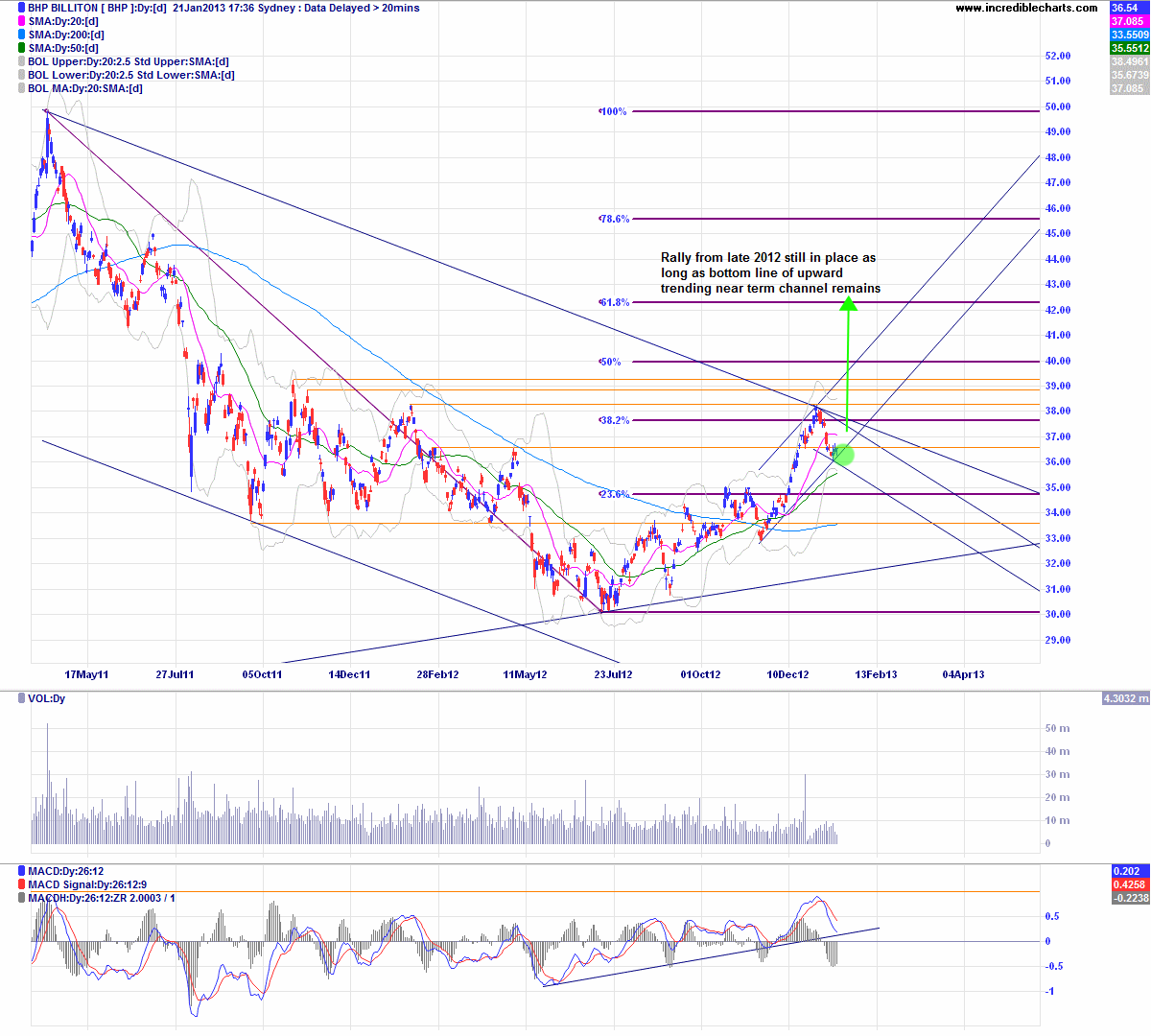Screen dimensions: 1151x1036
Task: Select the 38.2% Fibonacci level label
Action: click(614, 420)
